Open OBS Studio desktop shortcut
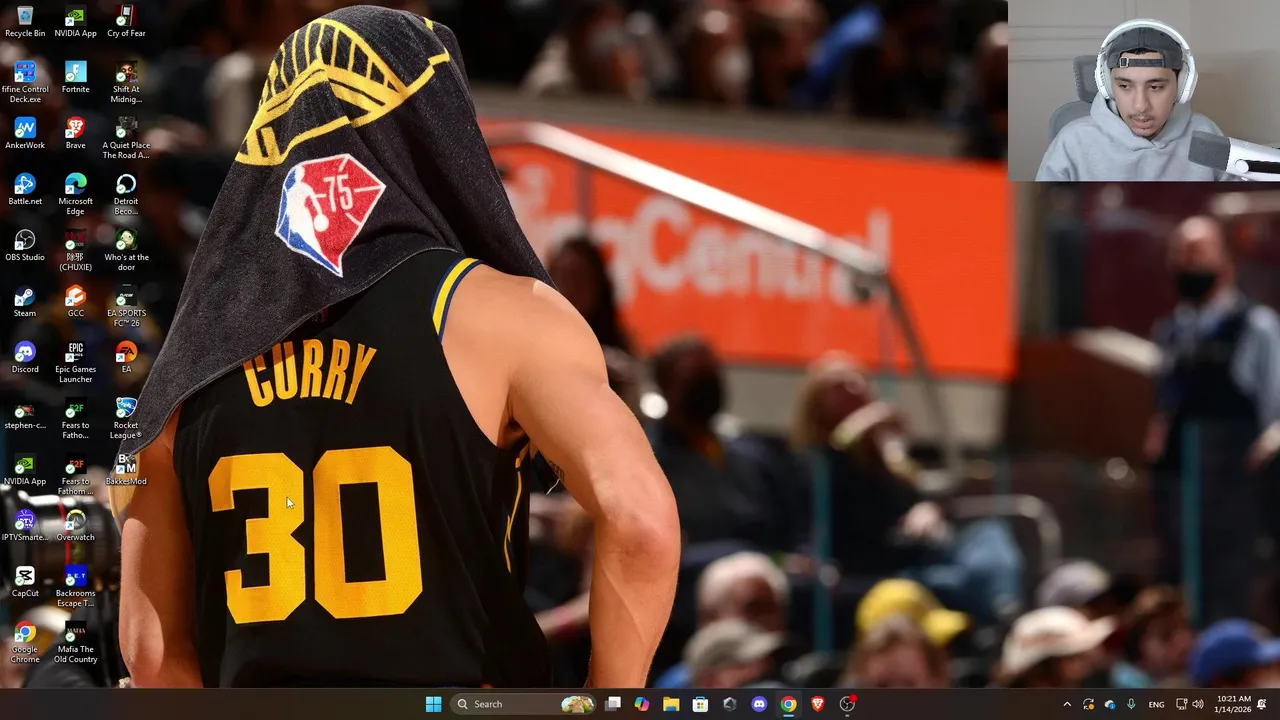Image resolution: width=1280 pixels, height=720 pixels. 25,246
